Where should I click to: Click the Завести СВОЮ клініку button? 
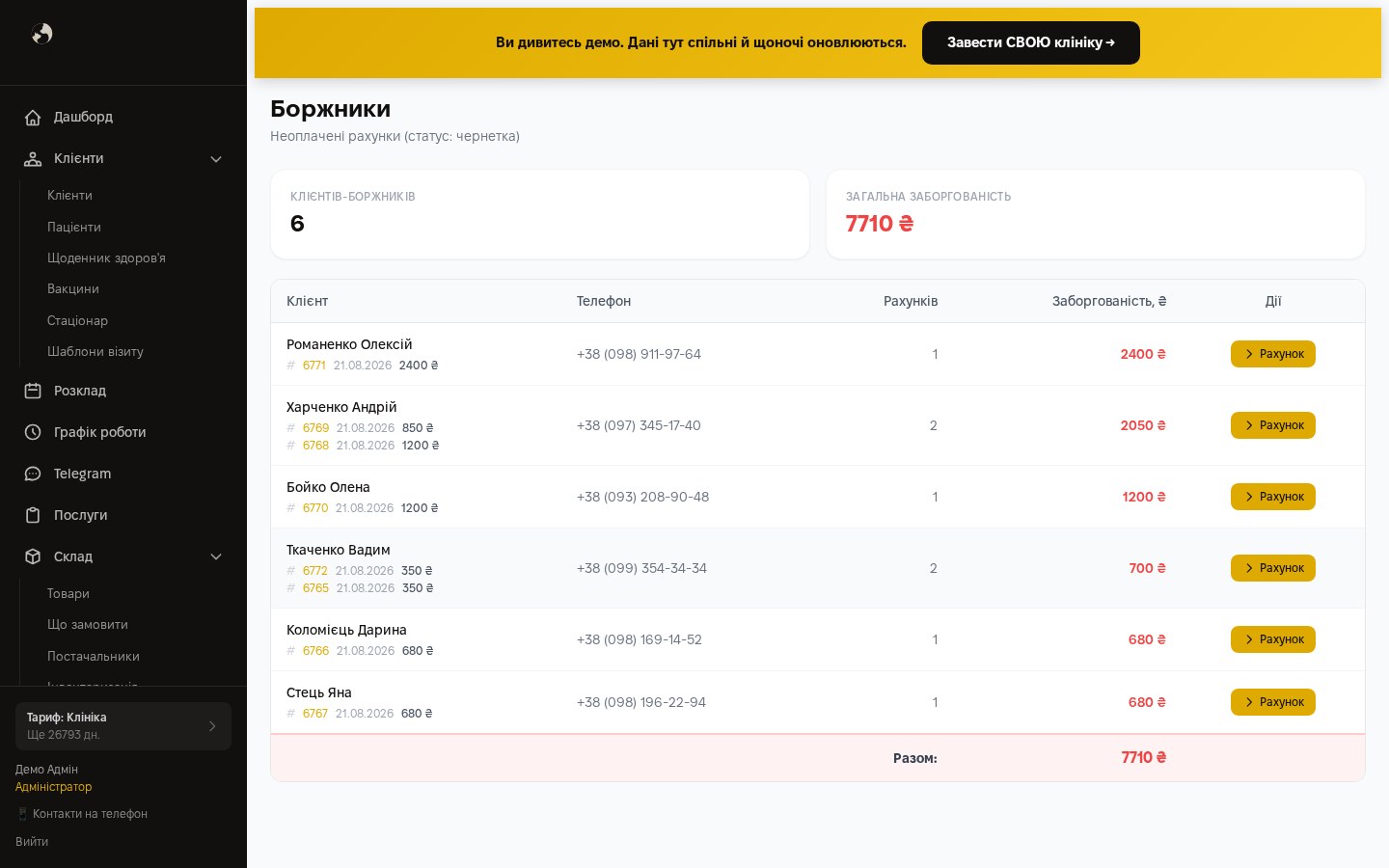click(1031, 42)
